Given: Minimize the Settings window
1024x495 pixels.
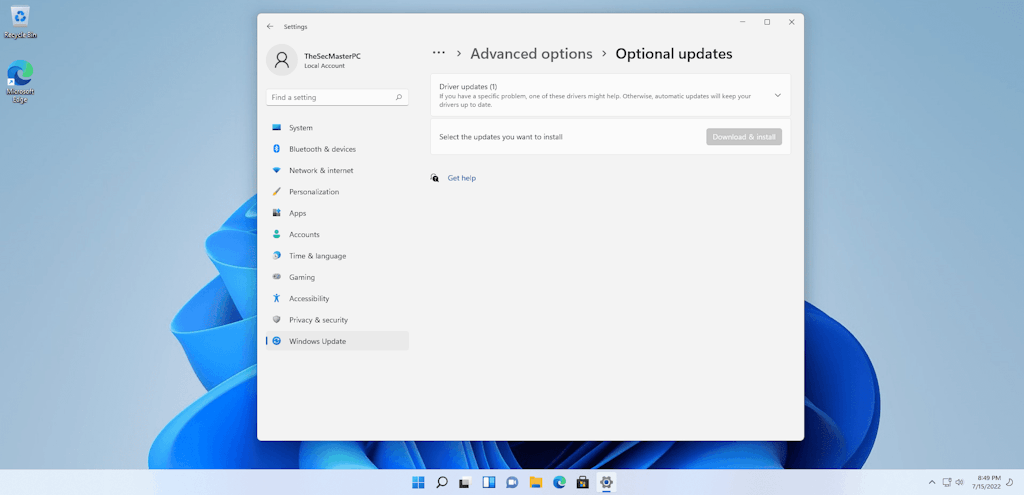Looking at the screenshot, I should 743,22.
